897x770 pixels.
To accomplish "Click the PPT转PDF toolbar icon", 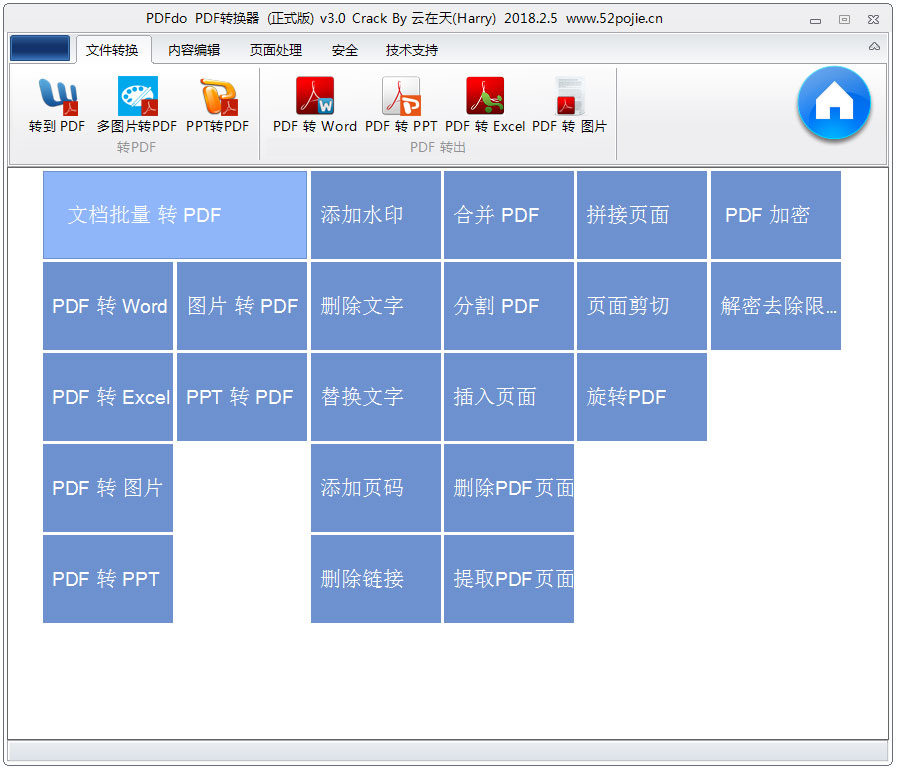I will [216, 103].
